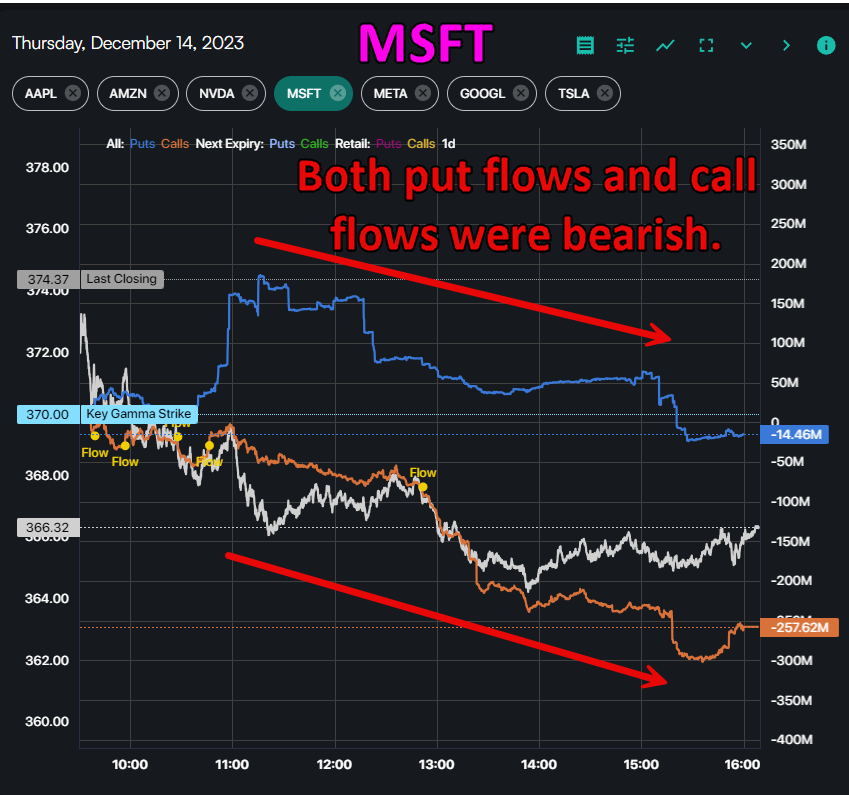
Task: Click the 350M flow axis label
Action: 788,145
